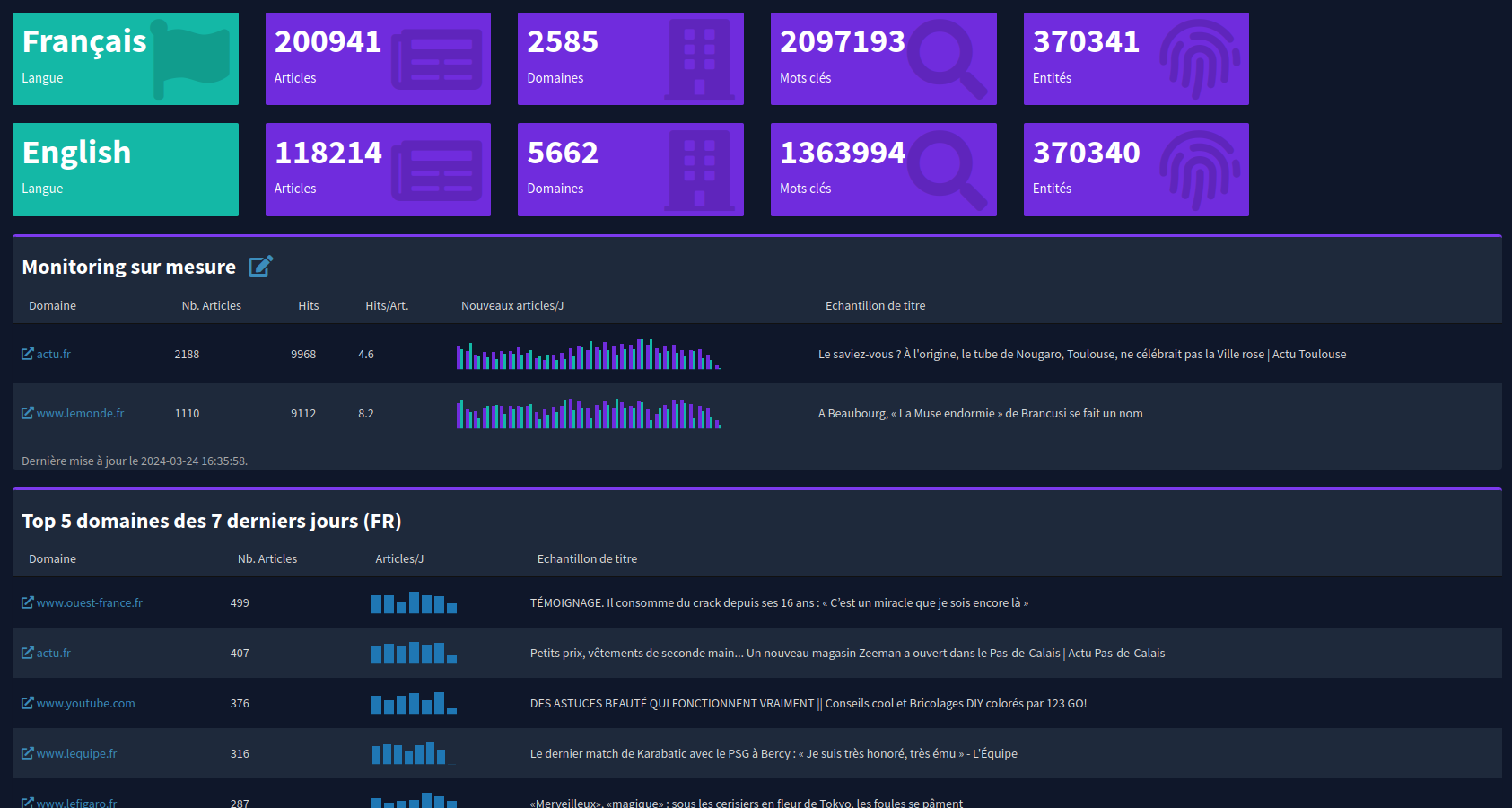This screenshot has width=1512, height=808.
Task: Click 9968 hits value for actu.fr
Action: 303,354
